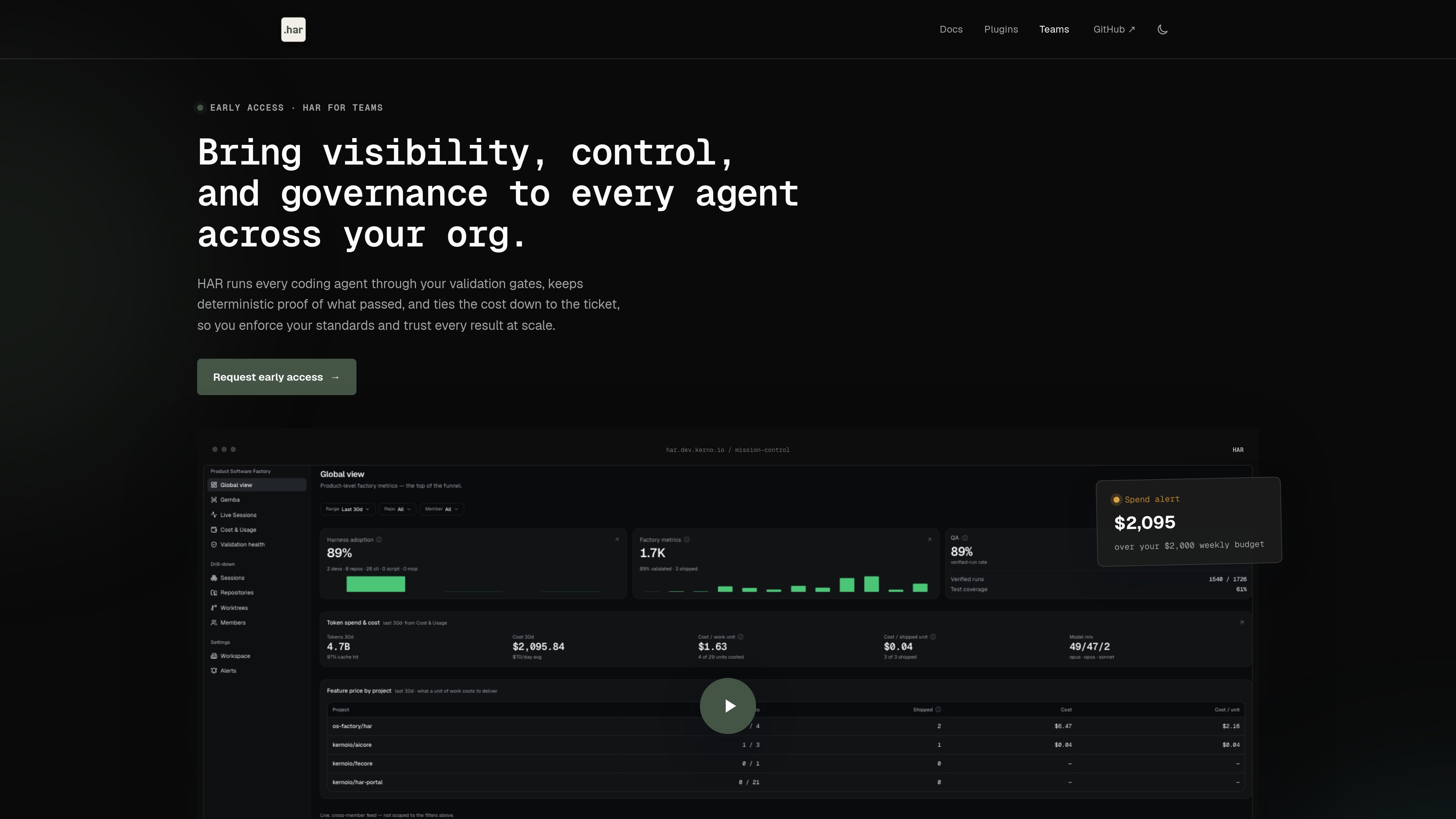Click the 0 / 21 cell

coord(749,782)
